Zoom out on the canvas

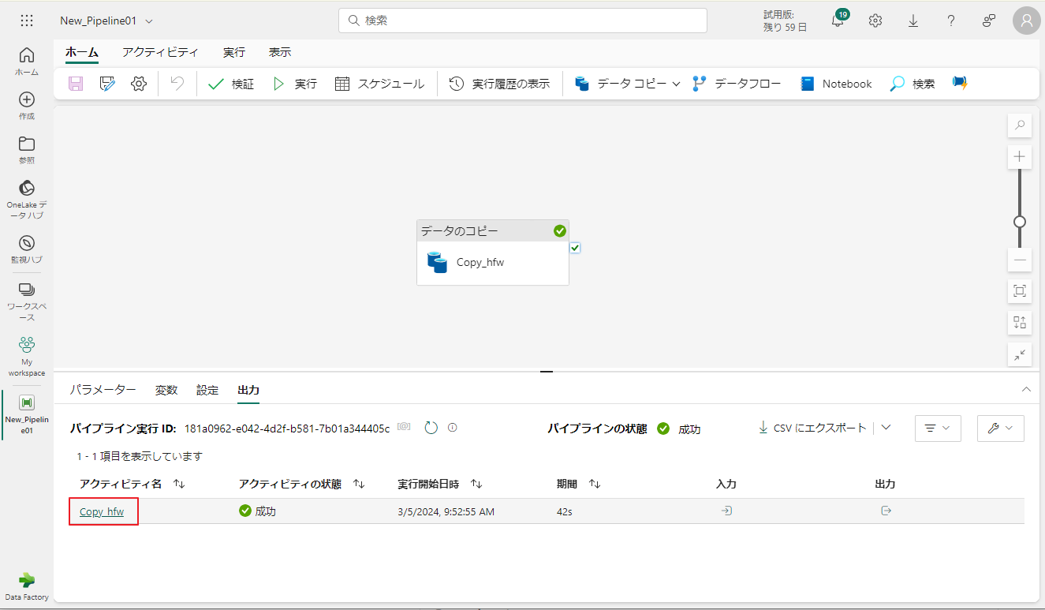[1020, 260]
